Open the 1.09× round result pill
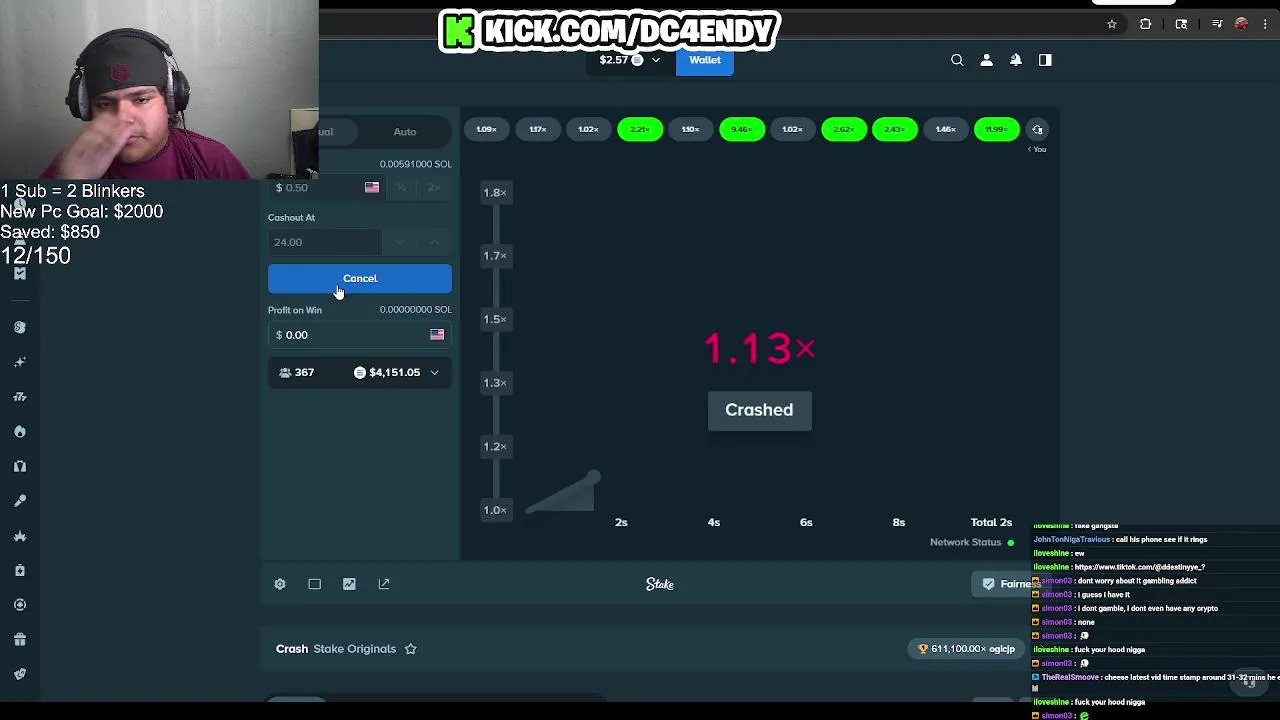Screen dimensions: 1280x720 (x=487, y=129)
